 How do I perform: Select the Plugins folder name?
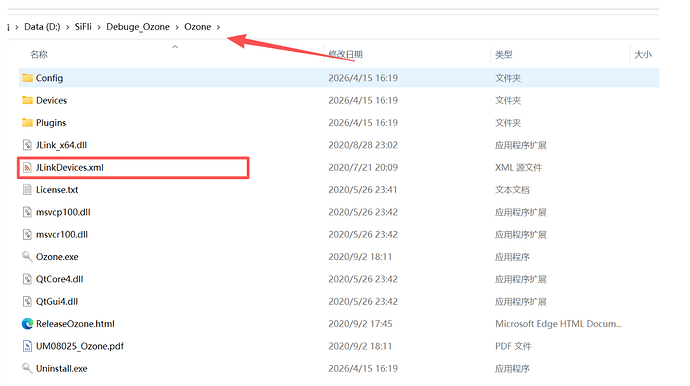[x=51, y=123]
